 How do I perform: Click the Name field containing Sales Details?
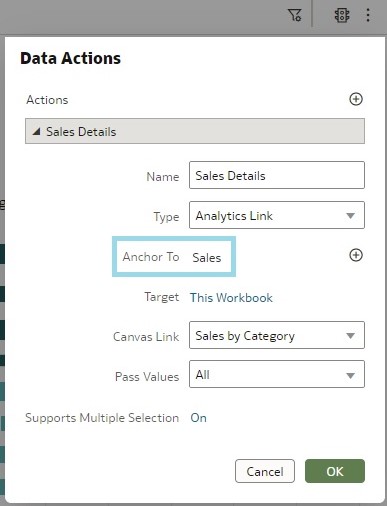[277, 175]
